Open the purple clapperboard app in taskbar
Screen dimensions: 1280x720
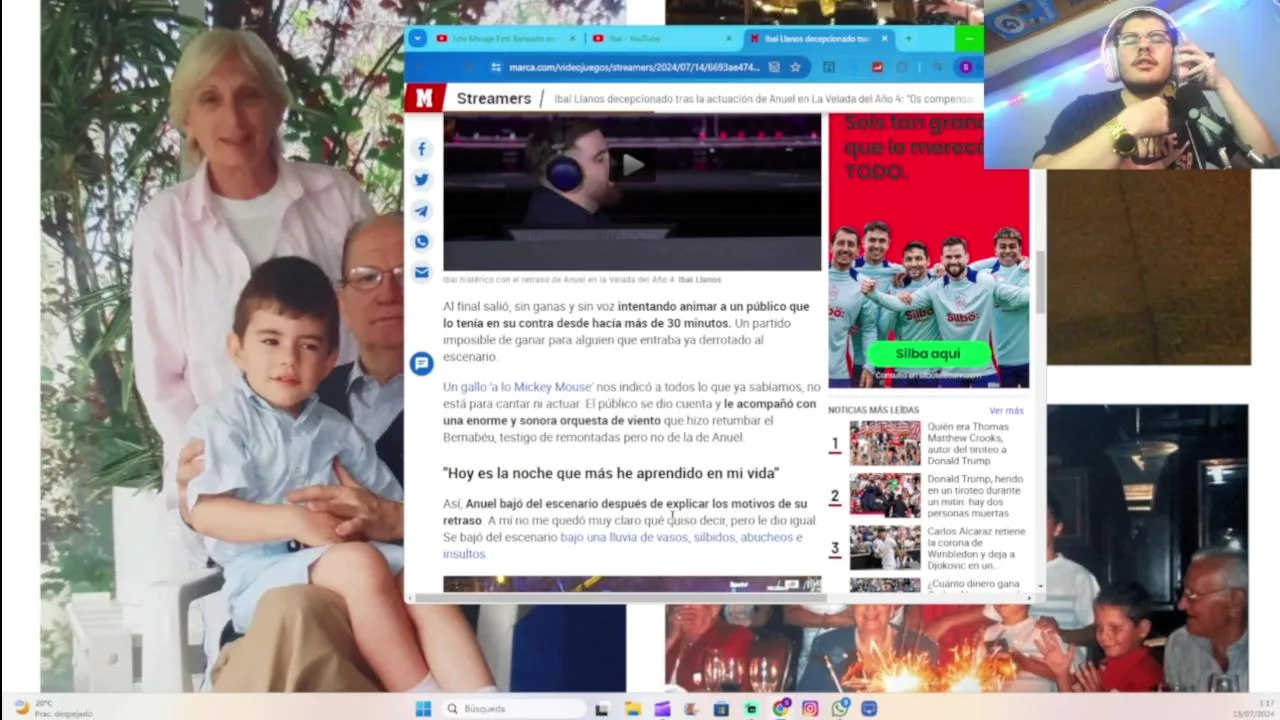tap(662, 709)
